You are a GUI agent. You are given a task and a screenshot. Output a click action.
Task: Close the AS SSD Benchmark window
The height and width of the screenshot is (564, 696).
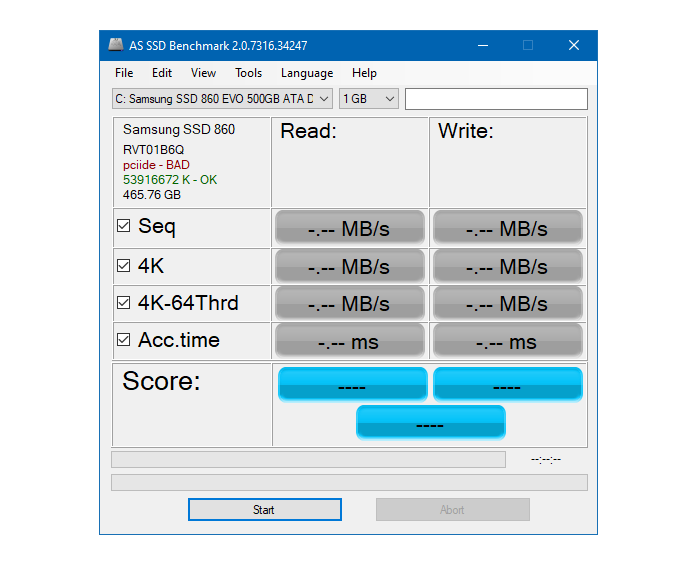pos(574,45)
